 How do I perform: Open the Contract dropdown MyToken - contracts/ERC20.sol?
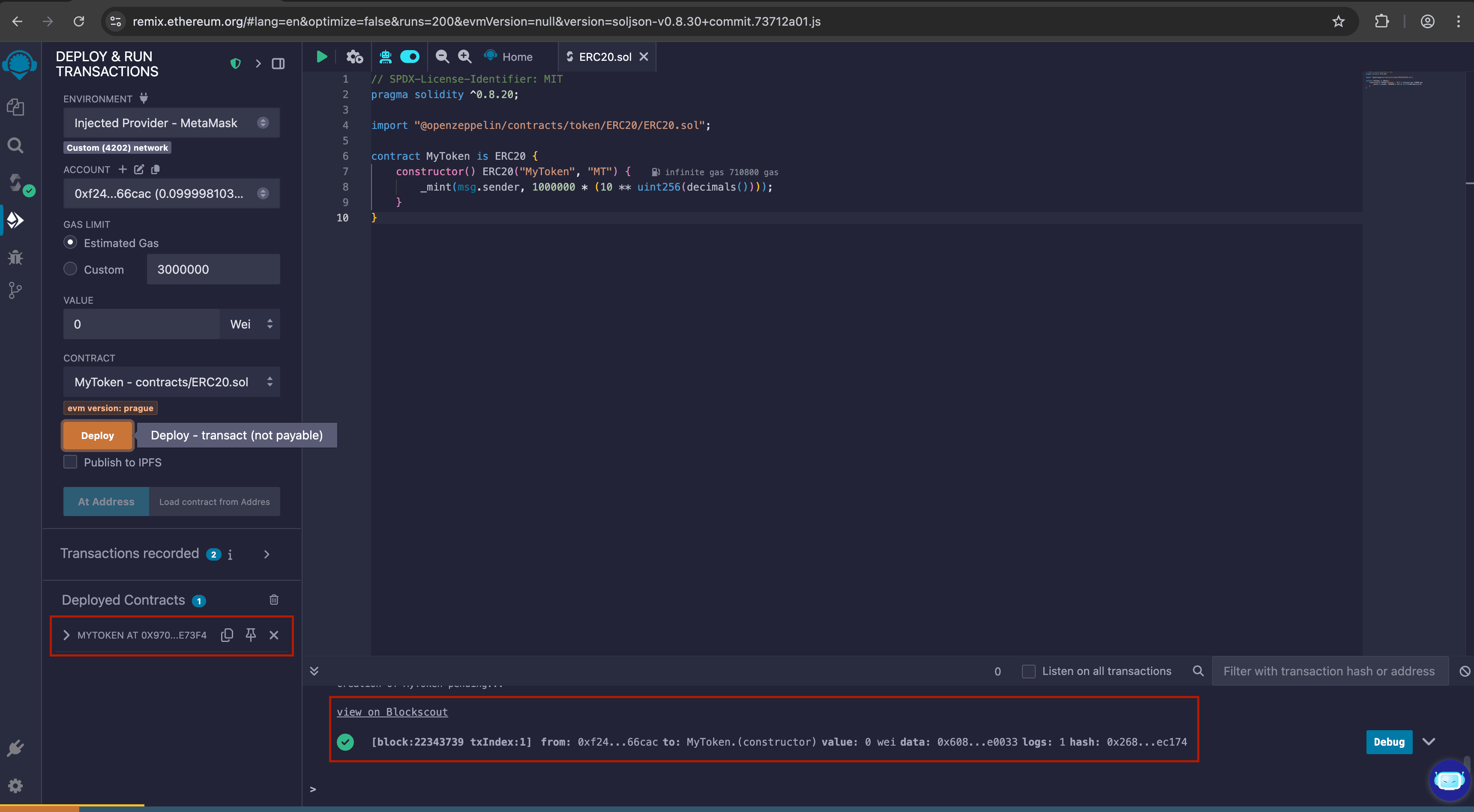[172, 382]
